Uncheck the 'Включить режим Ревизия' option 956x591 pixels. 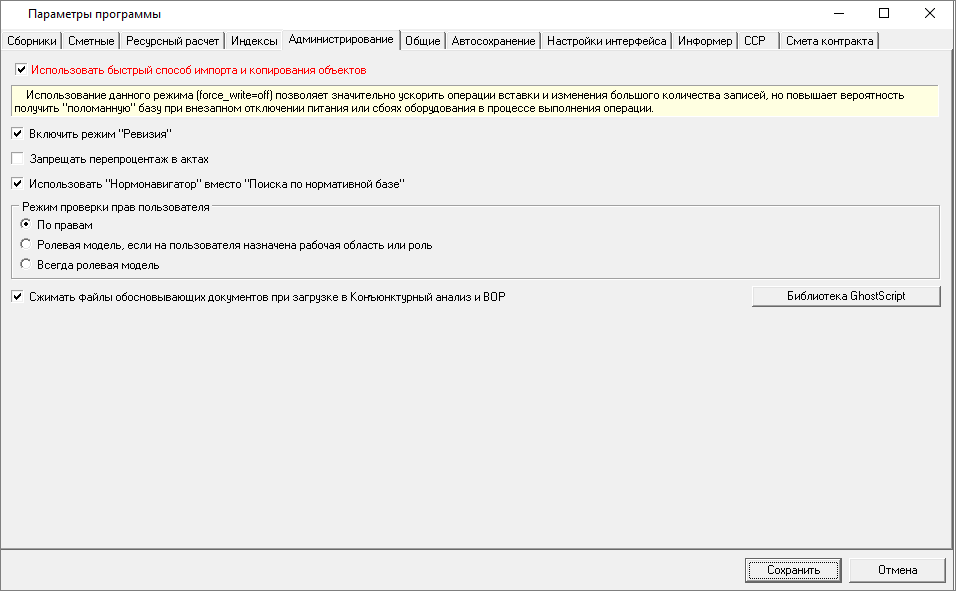coord(17,133)
